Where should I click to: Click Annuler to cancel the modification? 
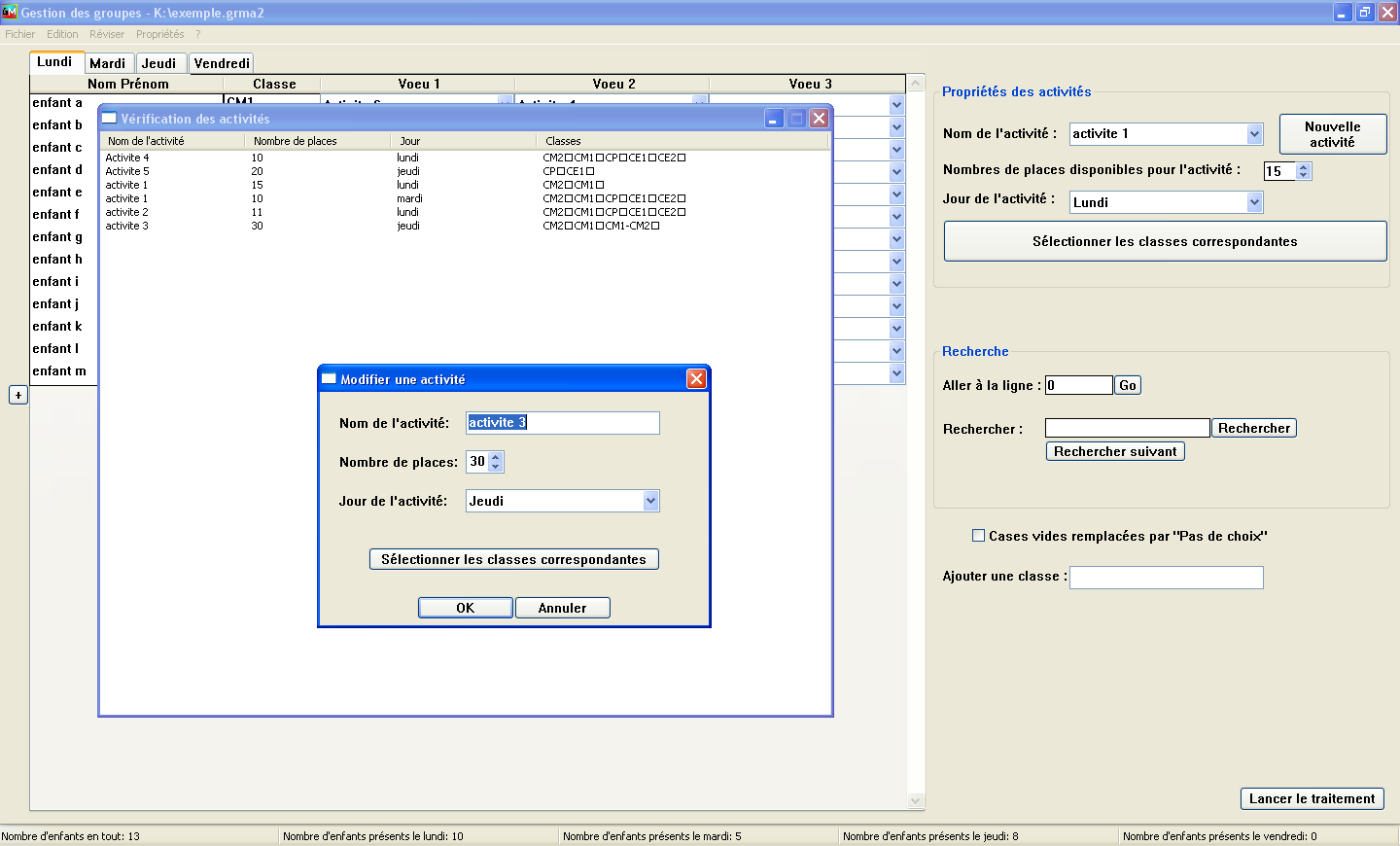click(562, 608)
